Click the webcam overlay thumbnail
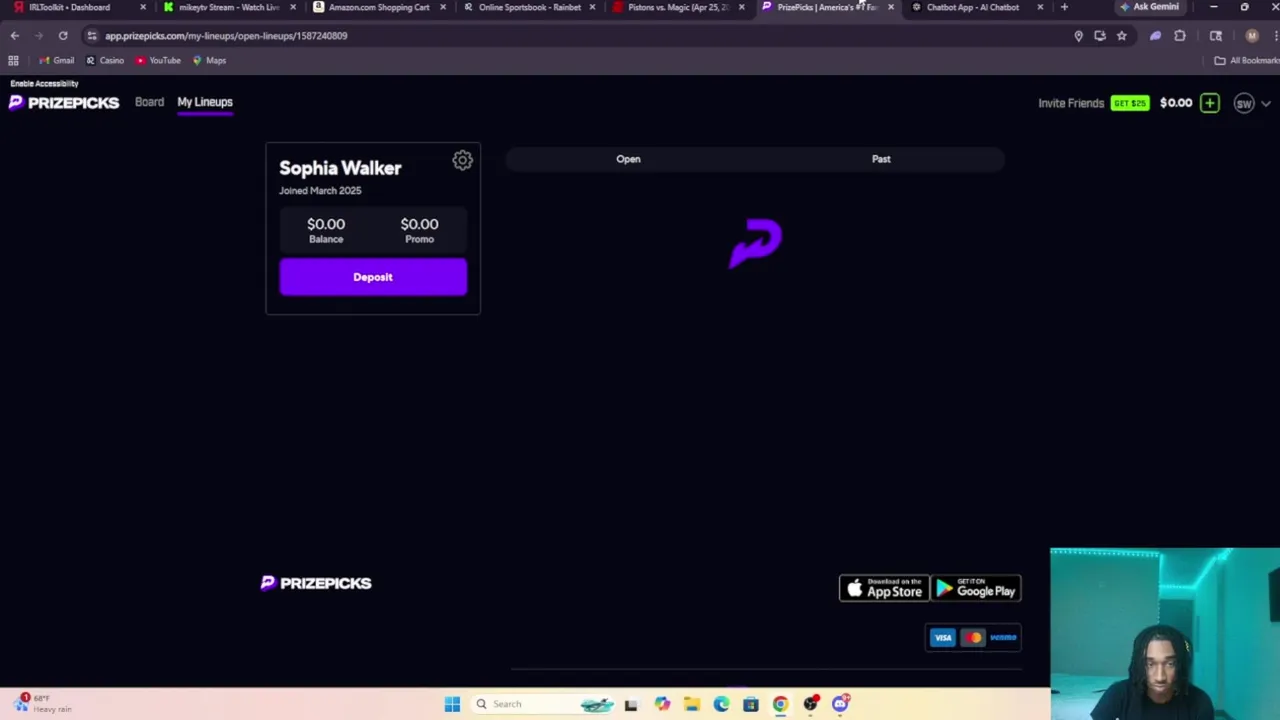The image size is (1280, 720). (x=1165, y=633)
